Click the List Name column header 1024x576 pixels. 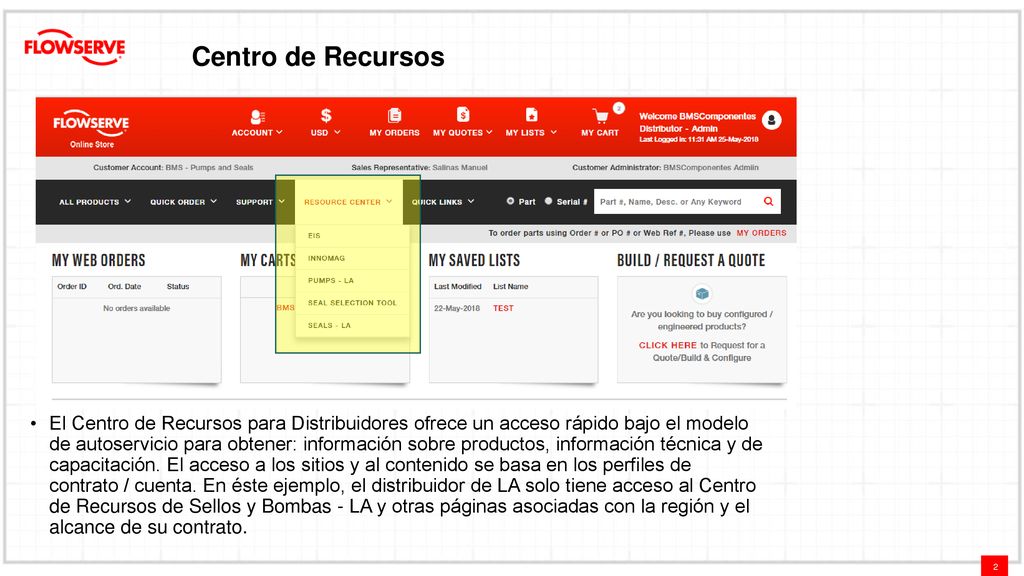tap(511, 286)
